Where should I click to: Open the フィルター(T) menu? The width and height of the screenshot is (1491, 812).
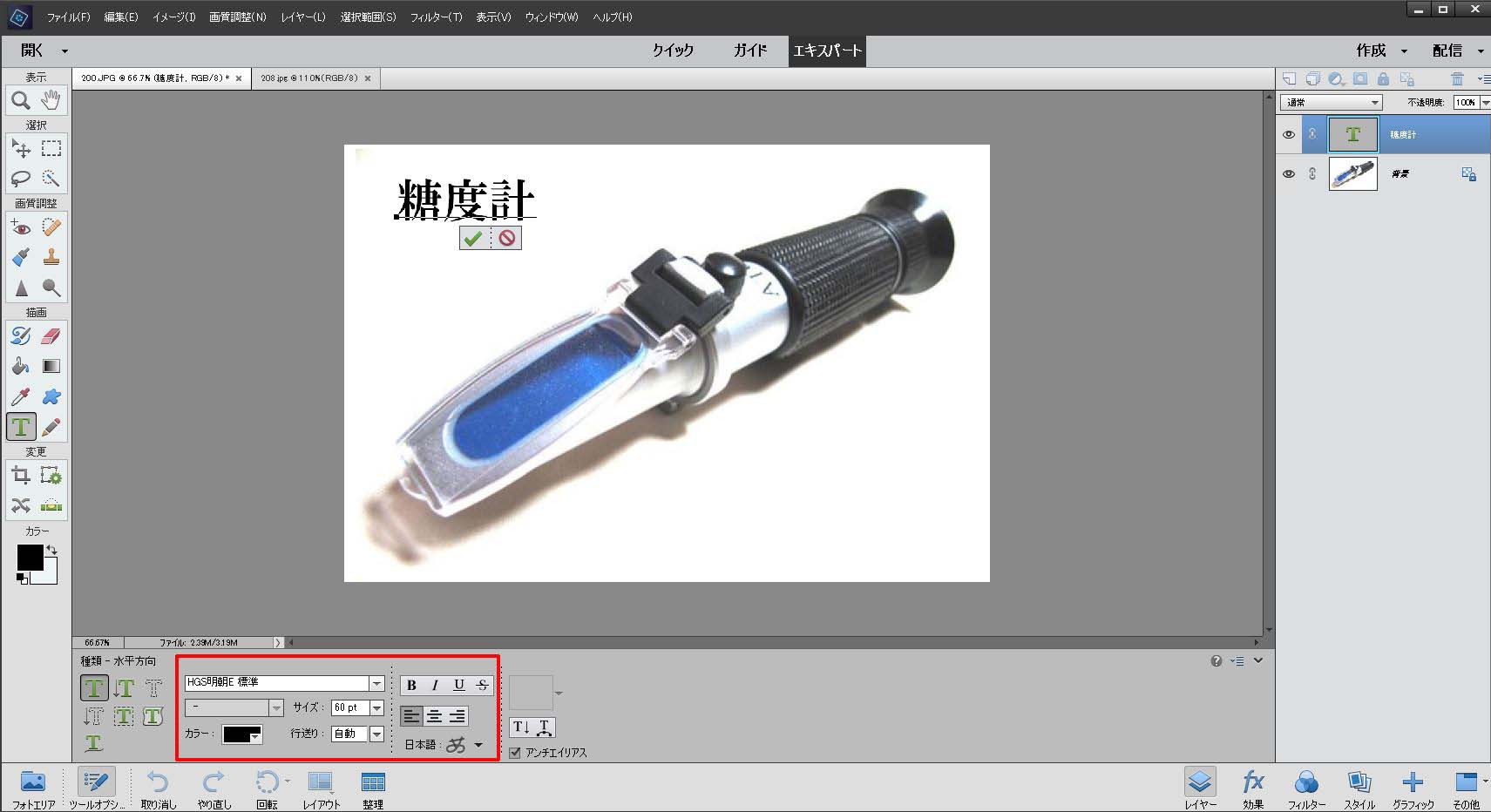tap(436, 17)
